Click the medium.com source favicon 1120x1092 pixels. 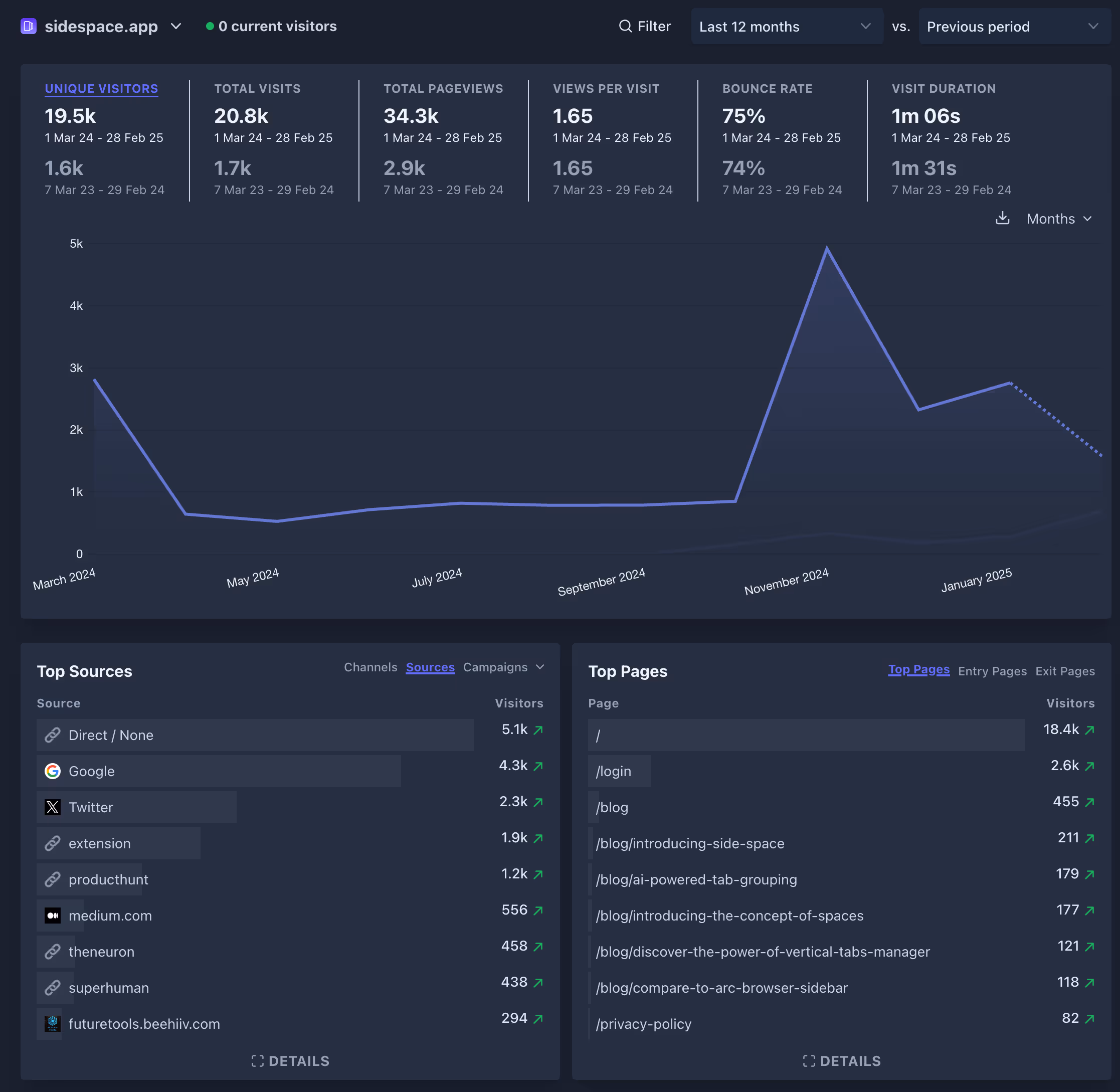(x=53, y=916)
